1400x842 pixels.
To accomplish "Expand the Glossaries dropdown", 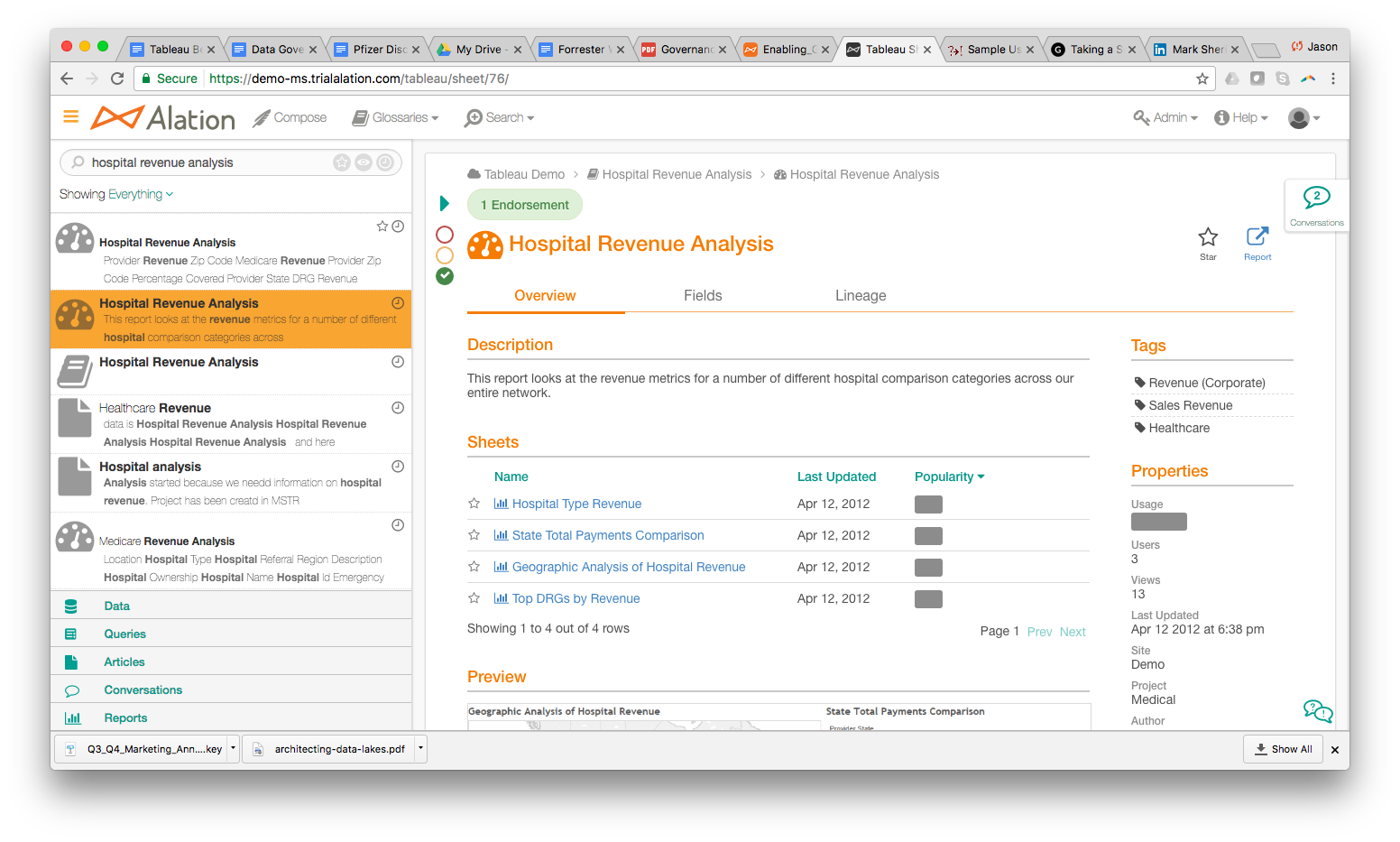I will 395,117.
